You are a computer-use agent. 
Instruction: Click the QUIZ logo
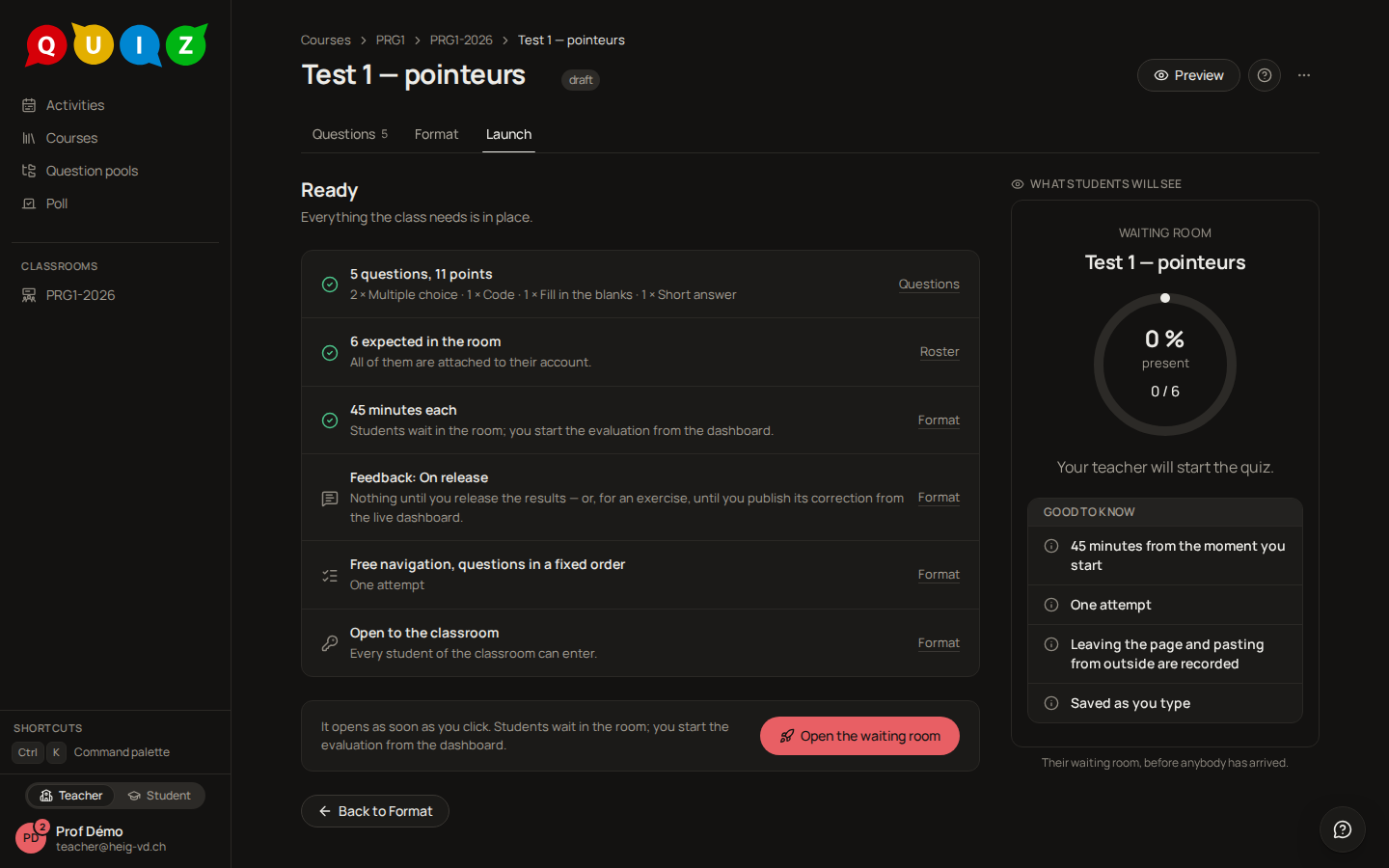(116, 44)
